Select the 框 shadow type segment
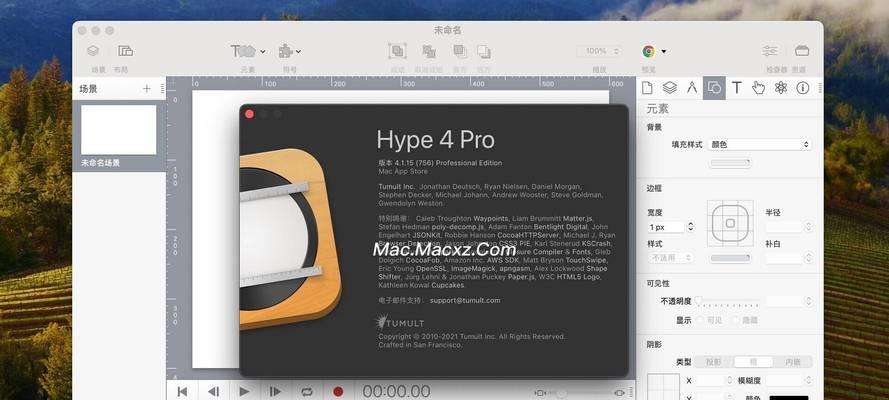Screen dimensions: 889x400 [753, 362]
